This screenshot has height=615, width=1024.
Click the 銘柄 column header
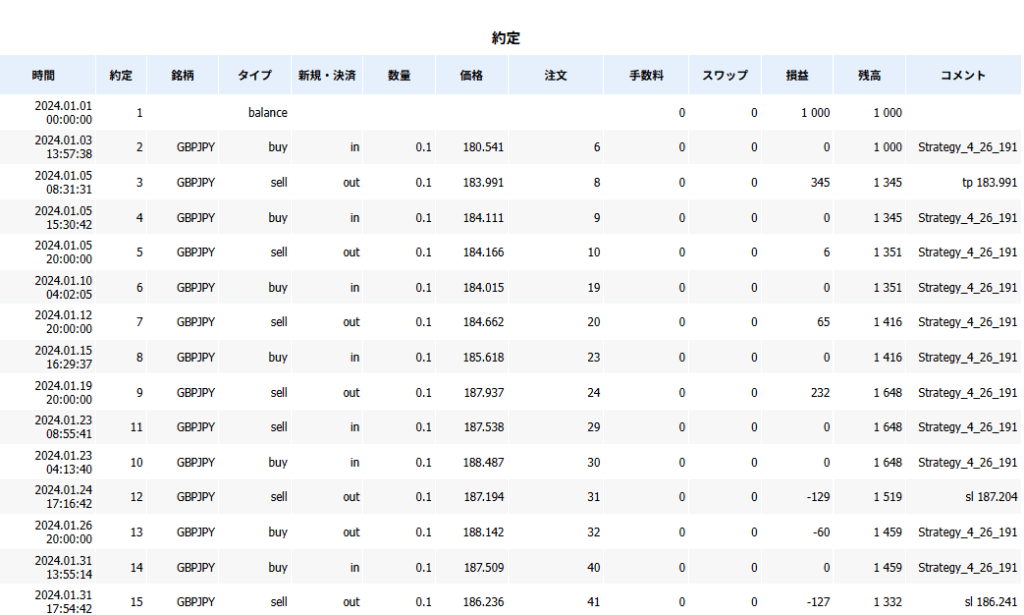tap(182, 76)
